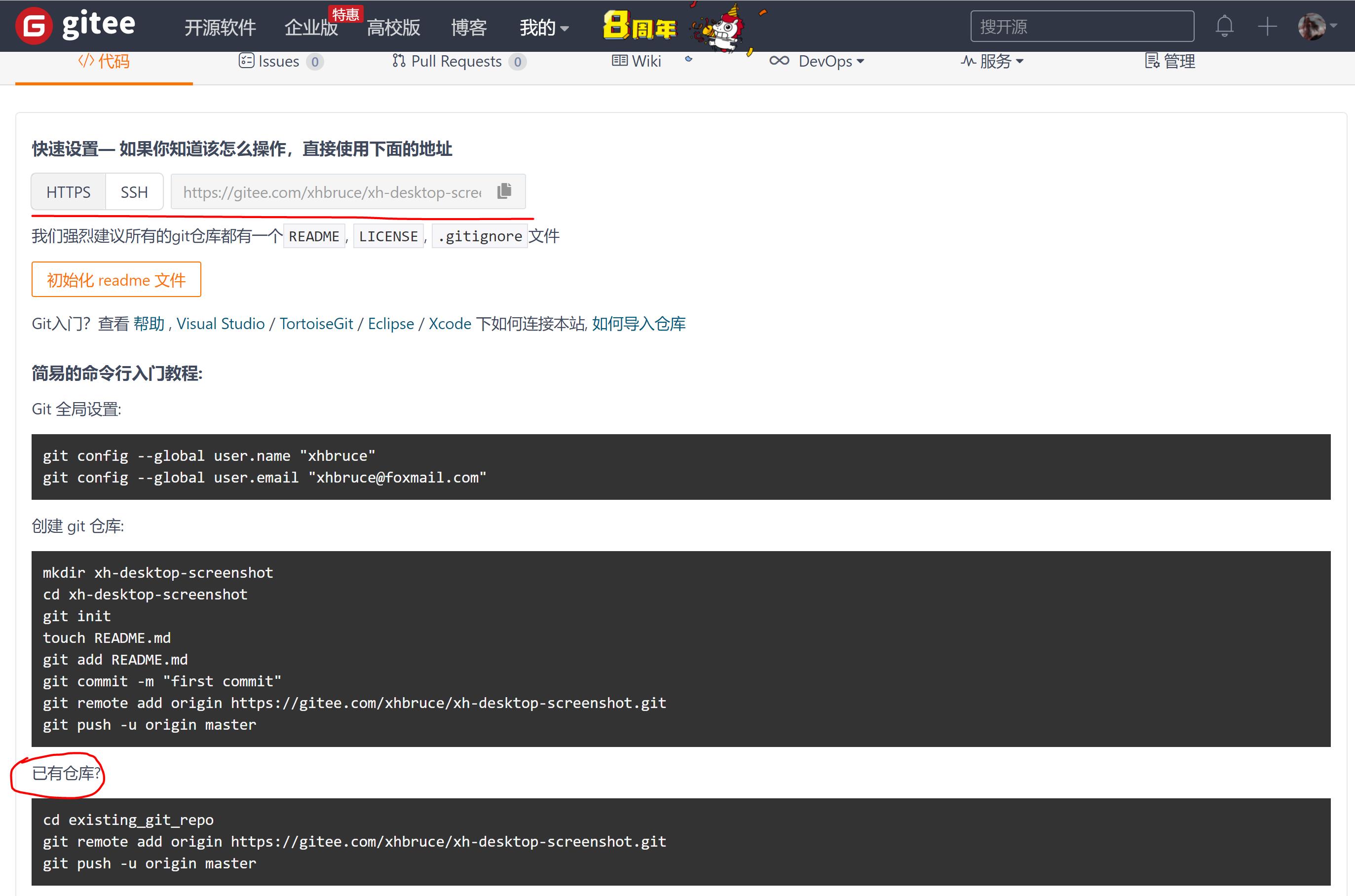Expand the 服务 dropdown
Screen dimensions: 1355x896
click(992, 61)
